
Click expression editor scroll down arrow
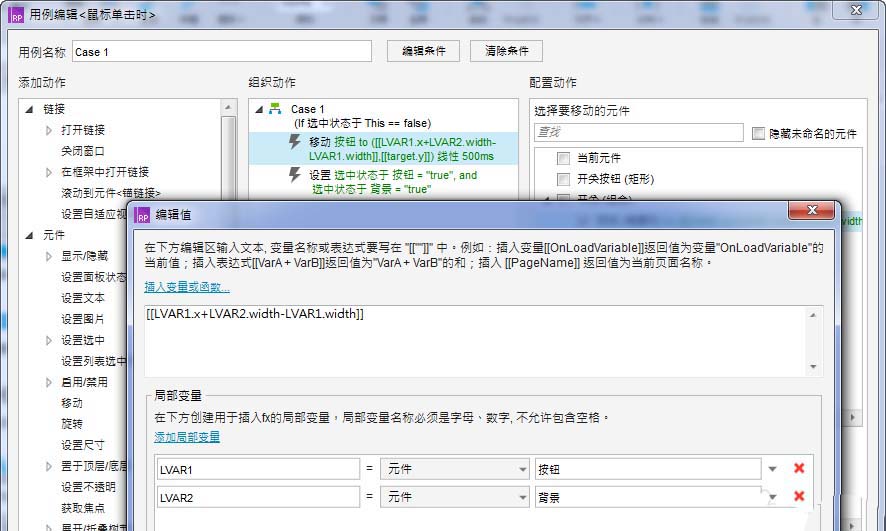coord(813,367)
